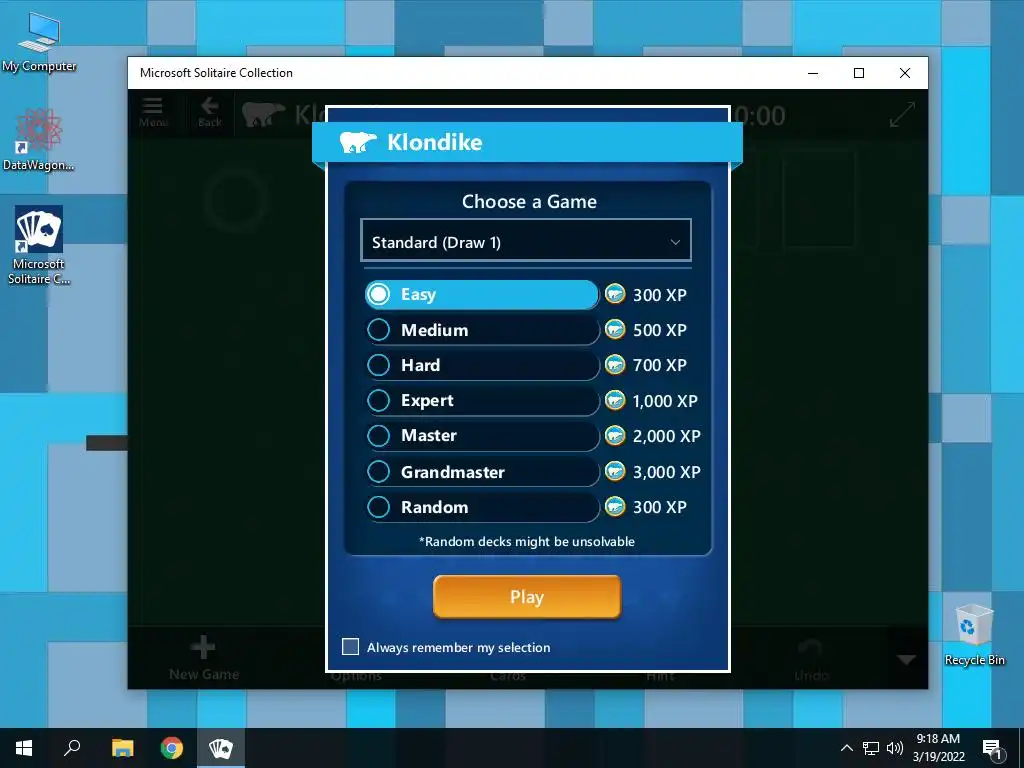This screenshot has width=1024, height=768.
Task: Open the hamburger Menu icon in Solitaire
Action: (x=153, y=112)
